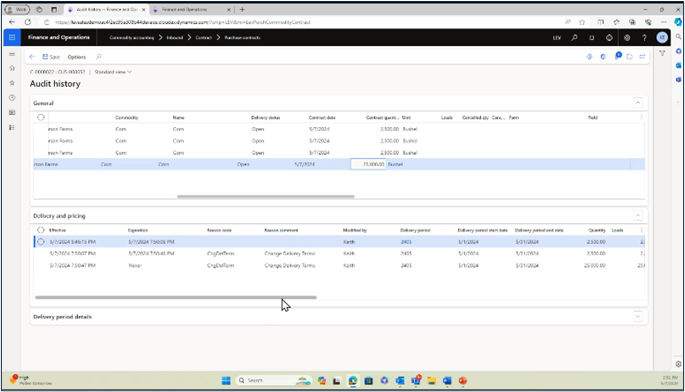Click the feedback smiley icon in top bar
685x392 pixels.
pos(609,38)
